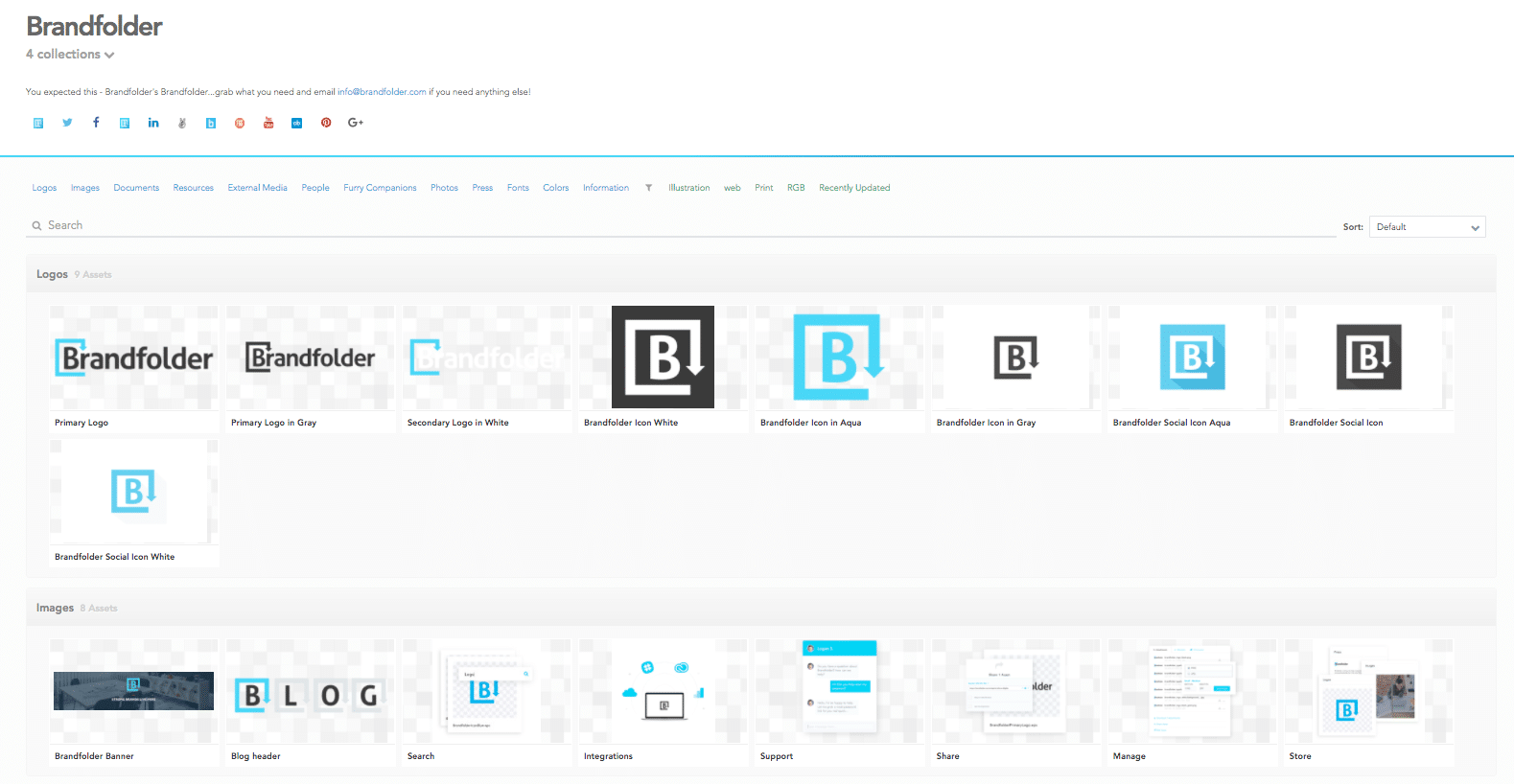Click the info@brandfolder.com email link
1514x784 pixels.
382,92
